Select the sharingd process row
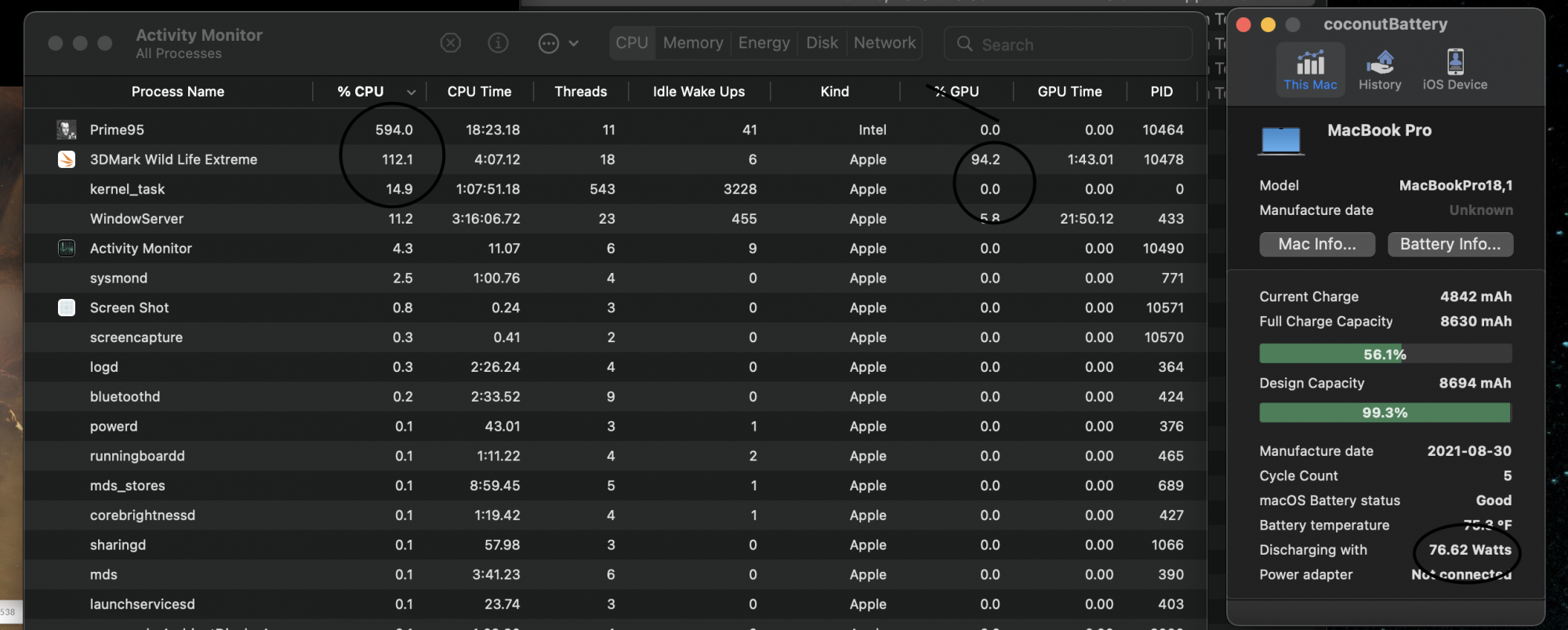 615,545
